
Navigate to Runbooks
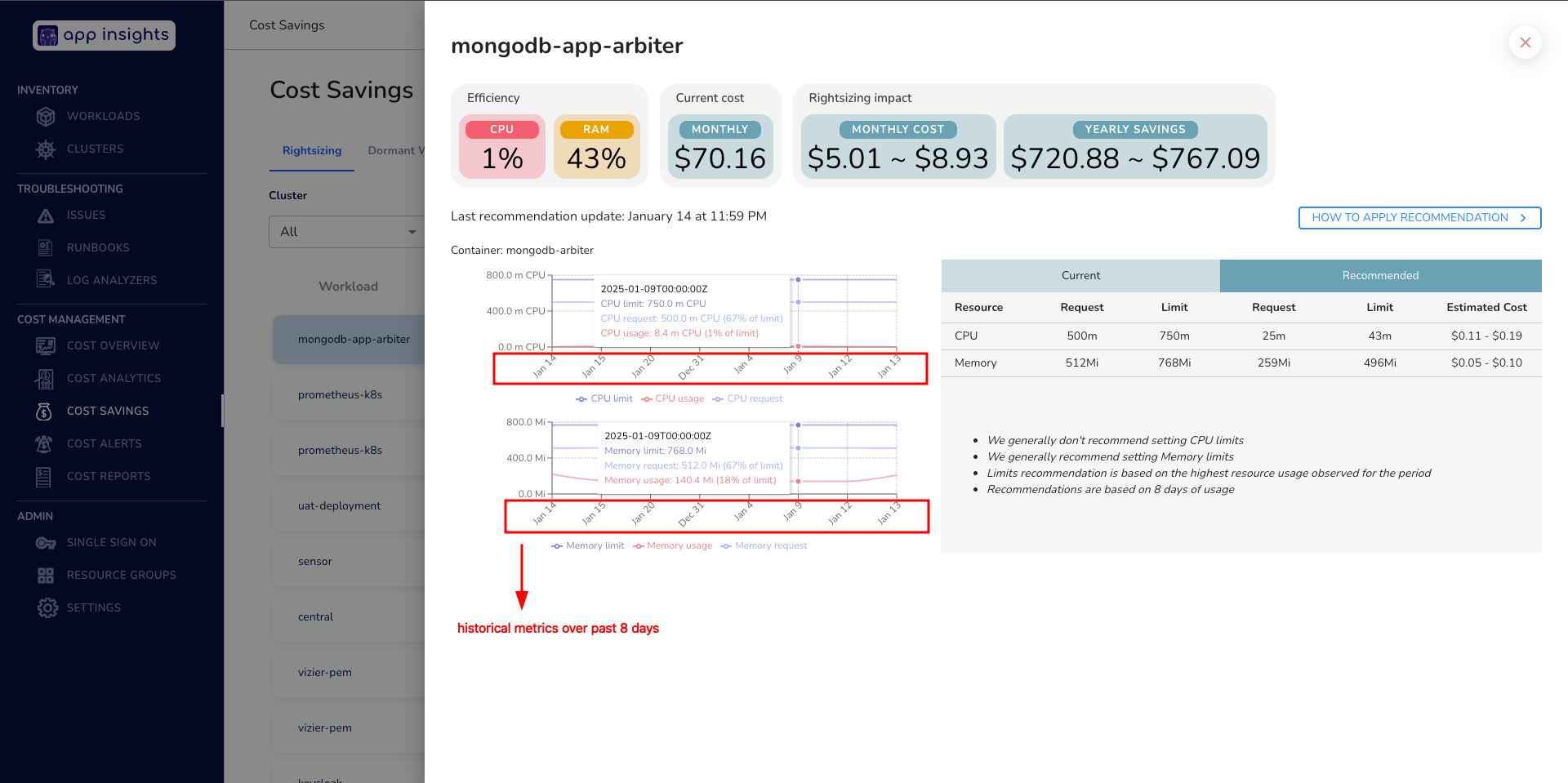tap(98, 247)
